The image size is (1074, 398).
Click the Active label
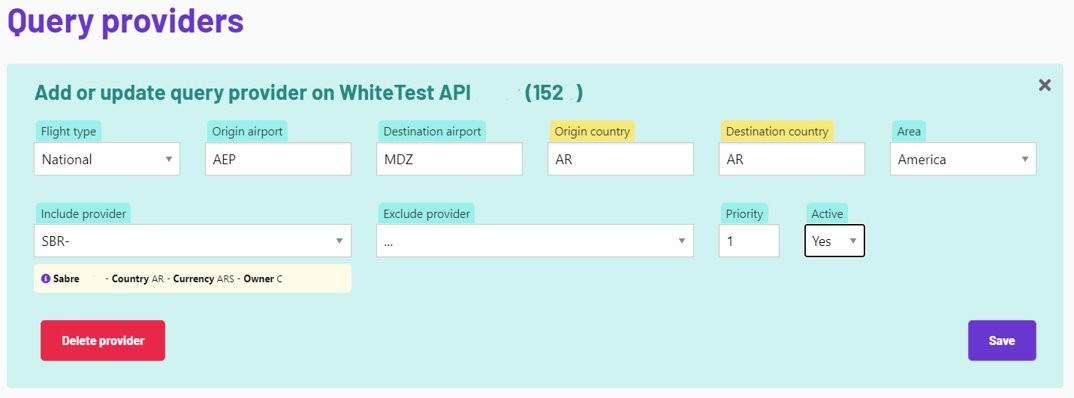[827, 214]
